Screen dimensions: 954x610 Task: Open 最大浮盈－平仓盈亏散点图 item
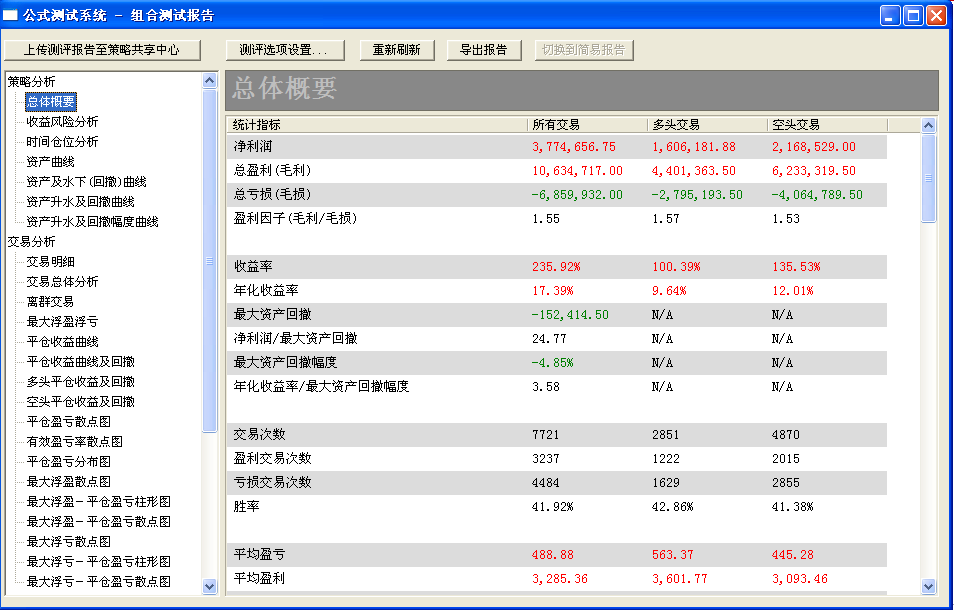(99, 522)
